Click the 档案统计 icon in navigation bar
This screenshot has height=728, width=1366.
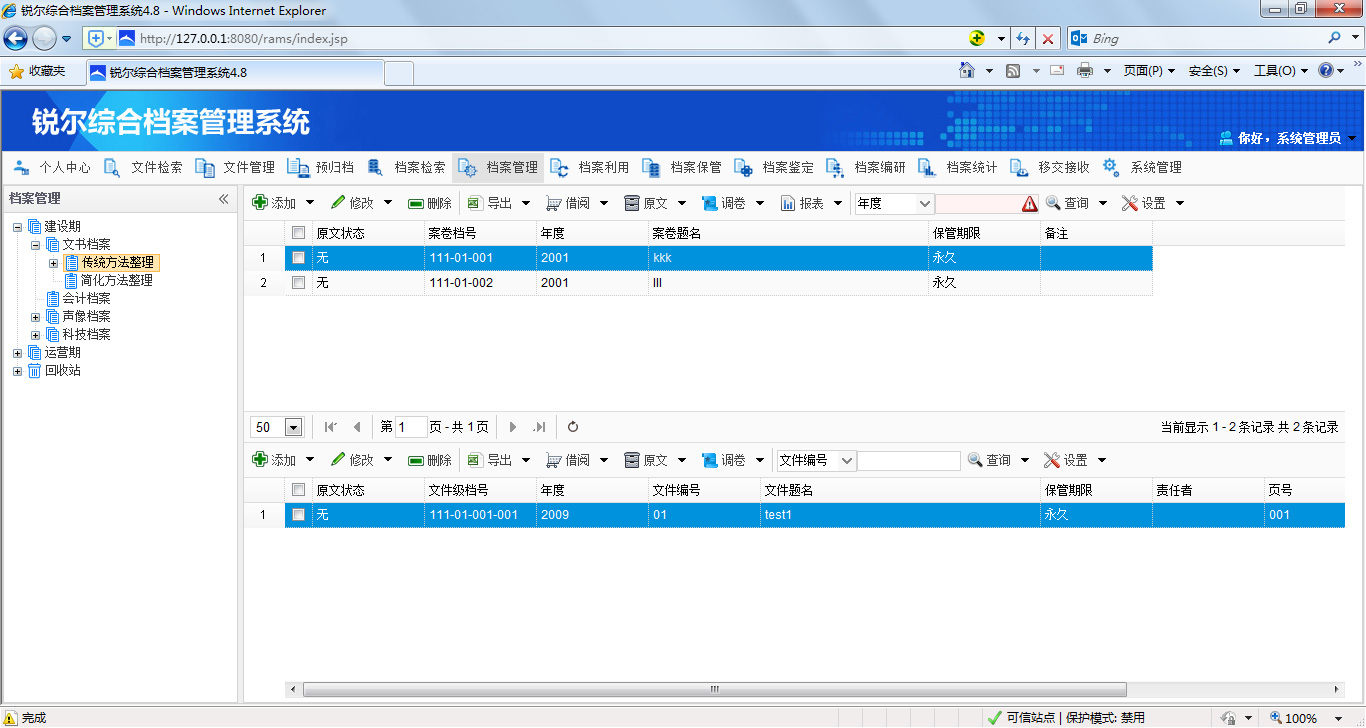[x=928, y=168]
